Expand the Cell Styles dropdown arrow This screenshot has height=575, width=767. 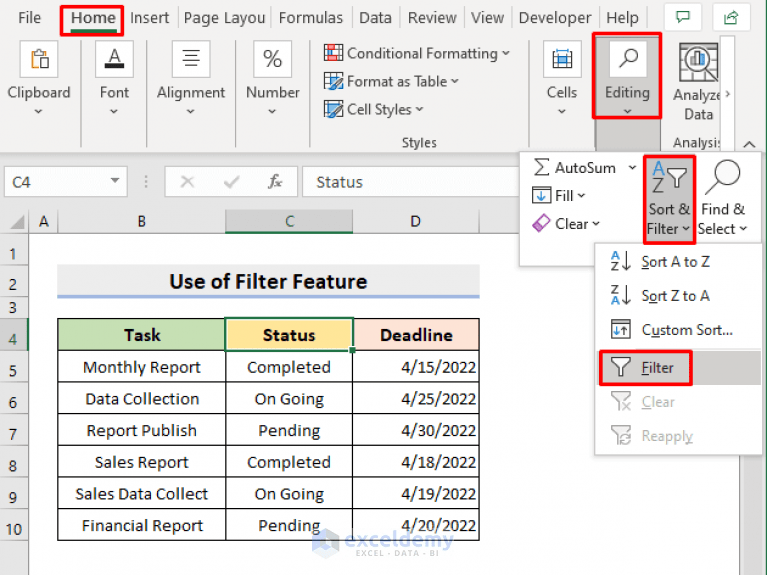(420, 109)
